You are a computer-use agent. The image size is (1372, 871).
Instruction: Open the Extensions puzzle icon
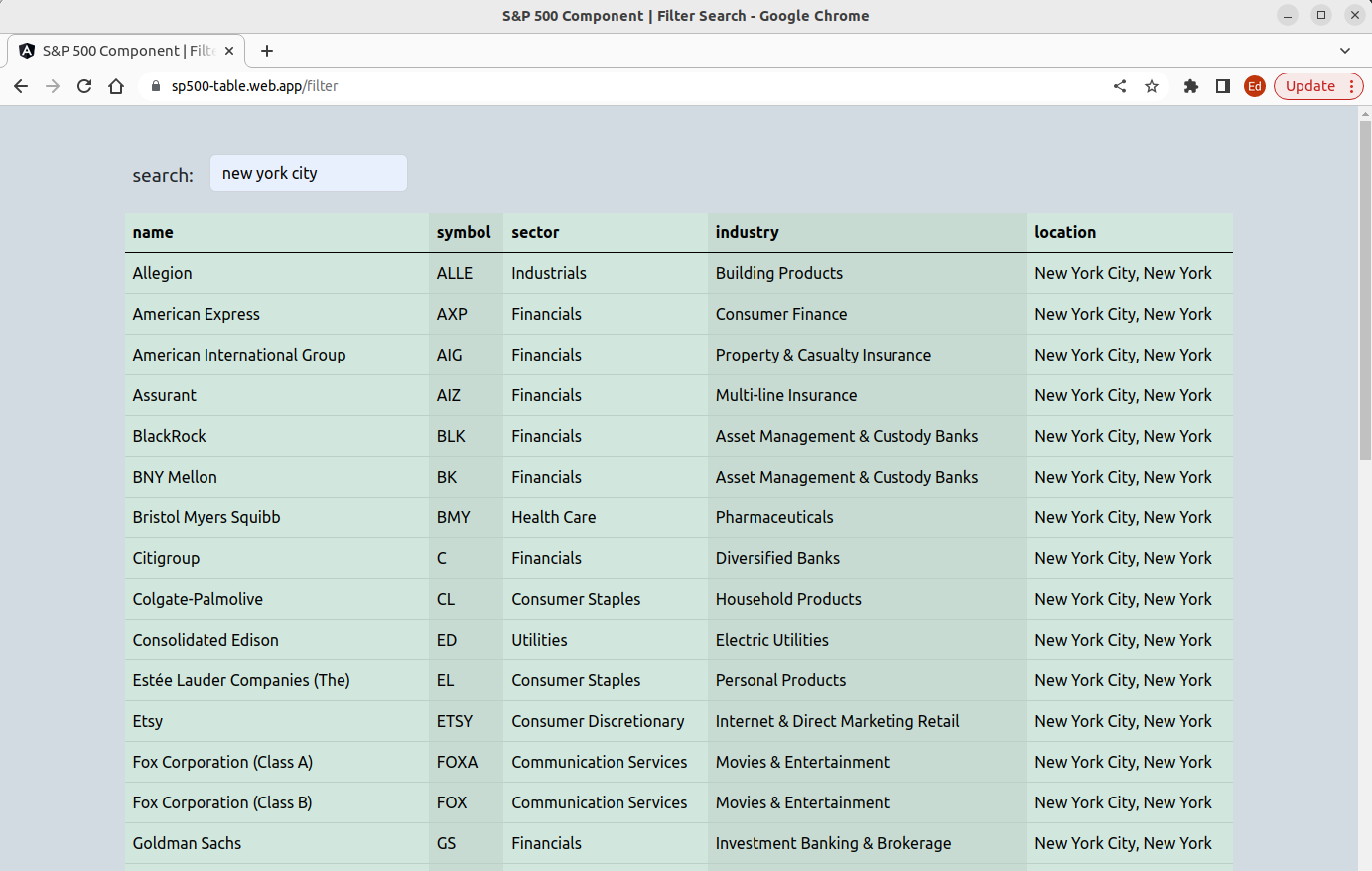1191,86
